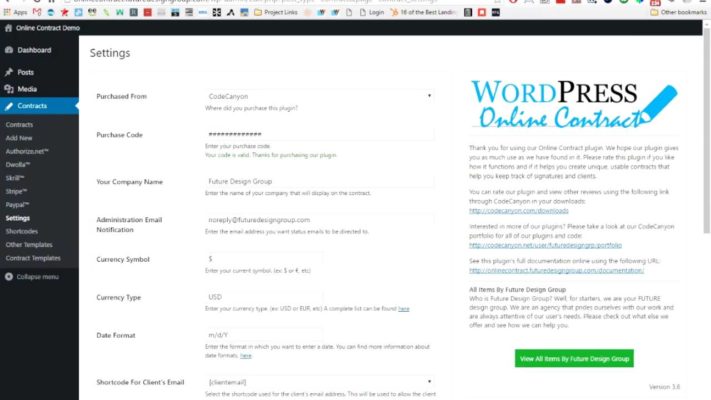
Task: Open the Other bookmarks folder
Action: [678, 12]
